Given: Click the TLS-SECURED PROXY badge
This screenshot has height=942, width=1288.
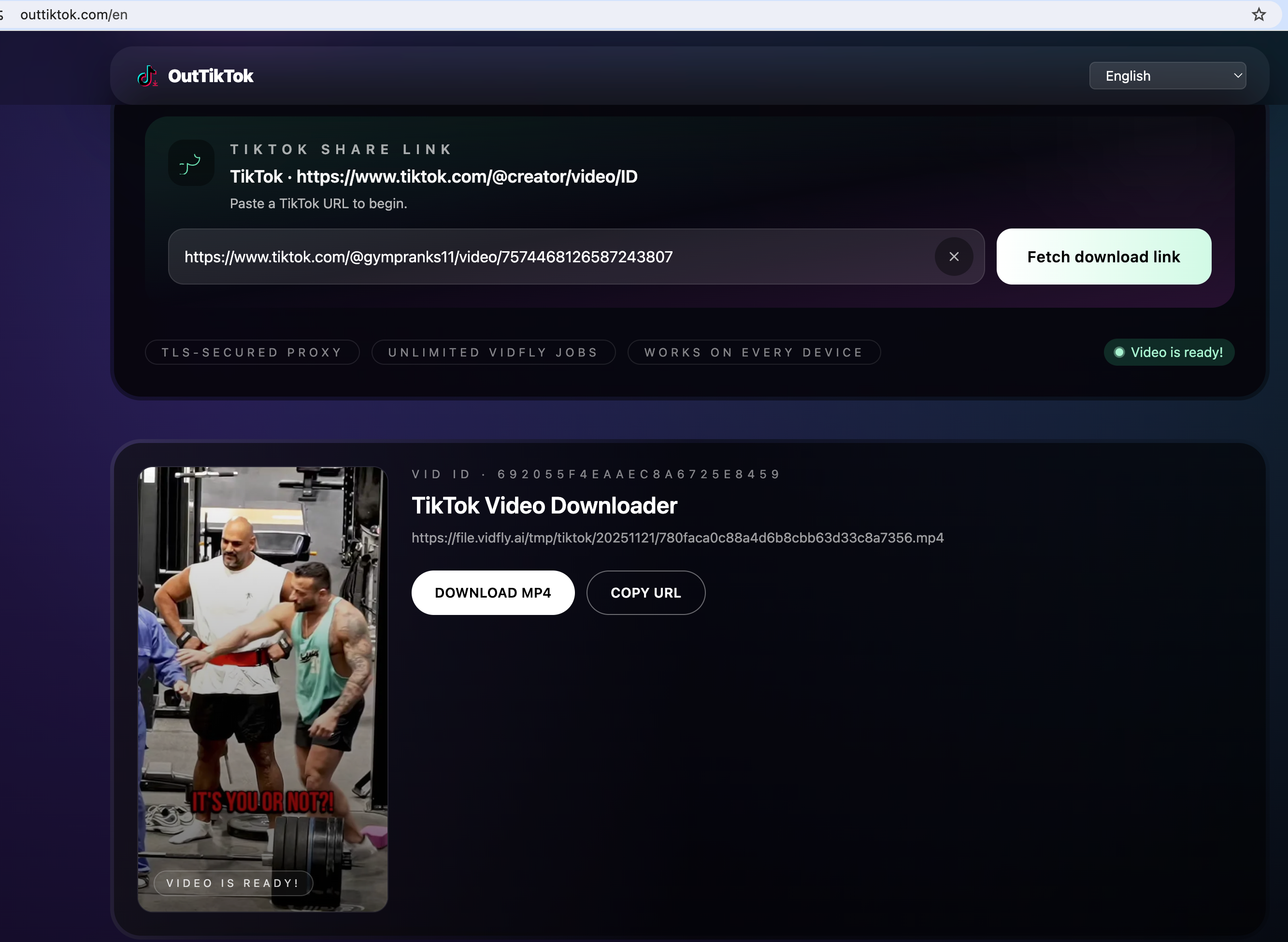Looking at the screenshot, I should pos(251,352).
